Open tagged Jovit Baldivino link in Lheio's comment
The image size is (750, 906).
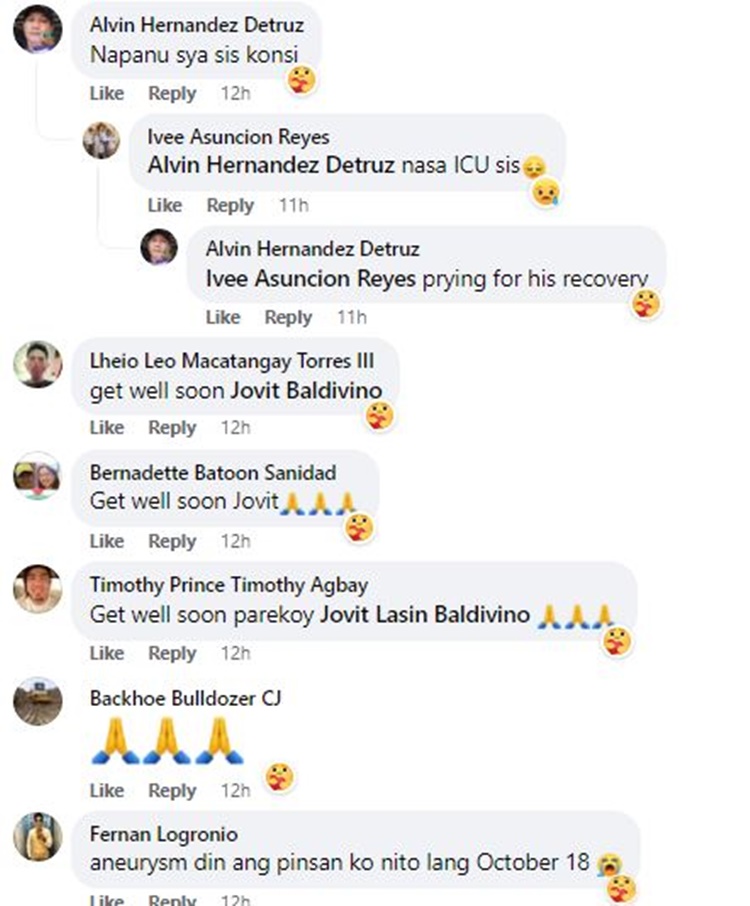(x=306, y=391)
